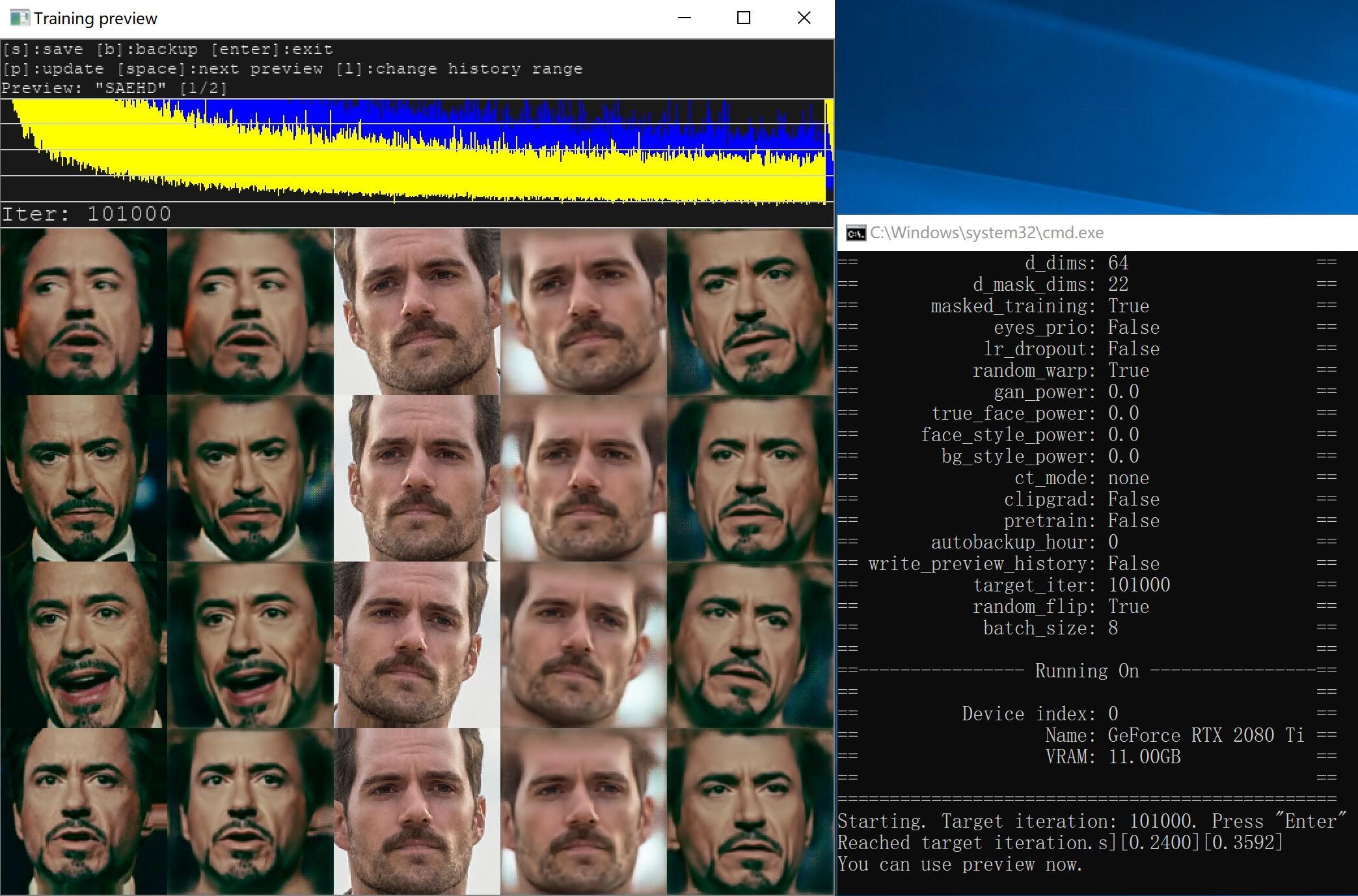The height and width of the screenshot is (896, 1358).
Task: Click the batch_size value in console
Action: (1113, 628)
